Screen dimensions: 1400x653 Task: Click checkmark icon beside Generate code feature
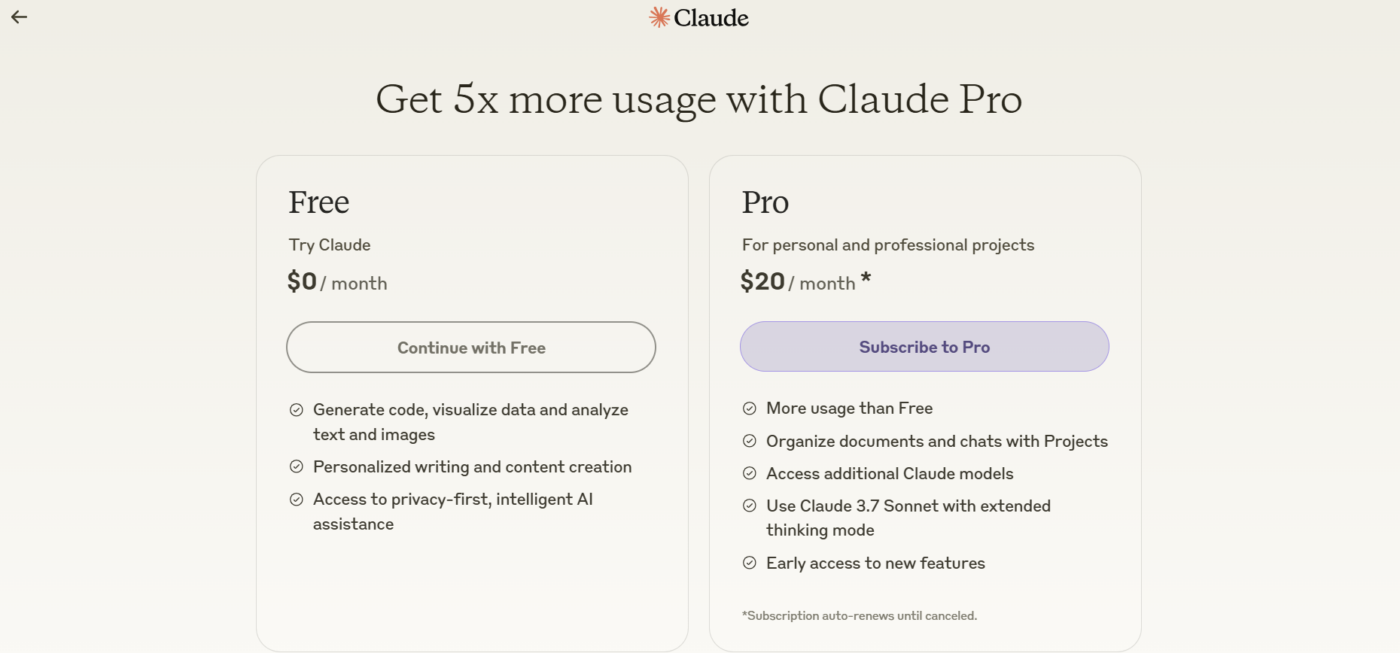tap(296, 410)
